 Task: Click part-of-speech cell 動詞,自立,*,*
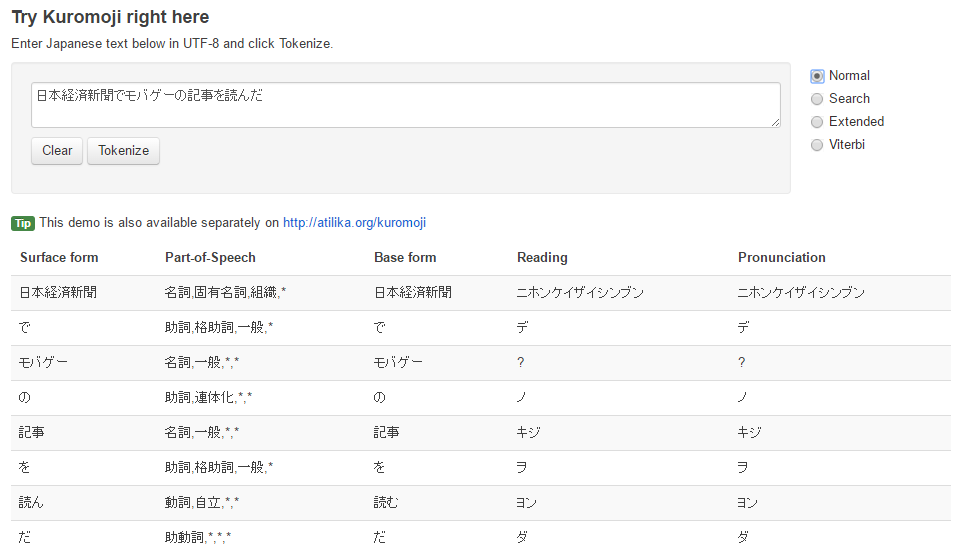pyautogui.click(x=202, y=502)
